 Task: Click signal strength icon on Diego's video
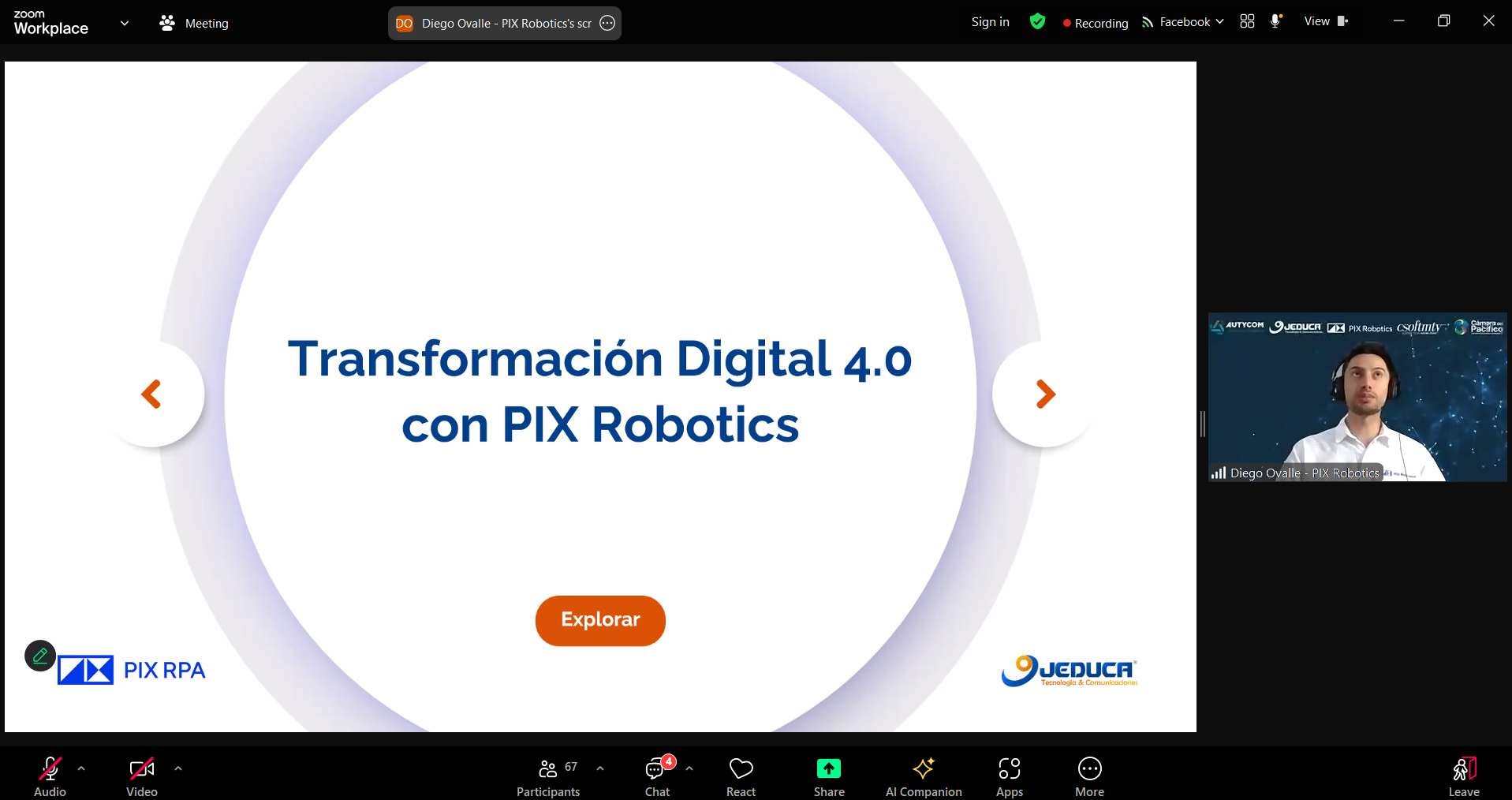tap(1219, 473)
